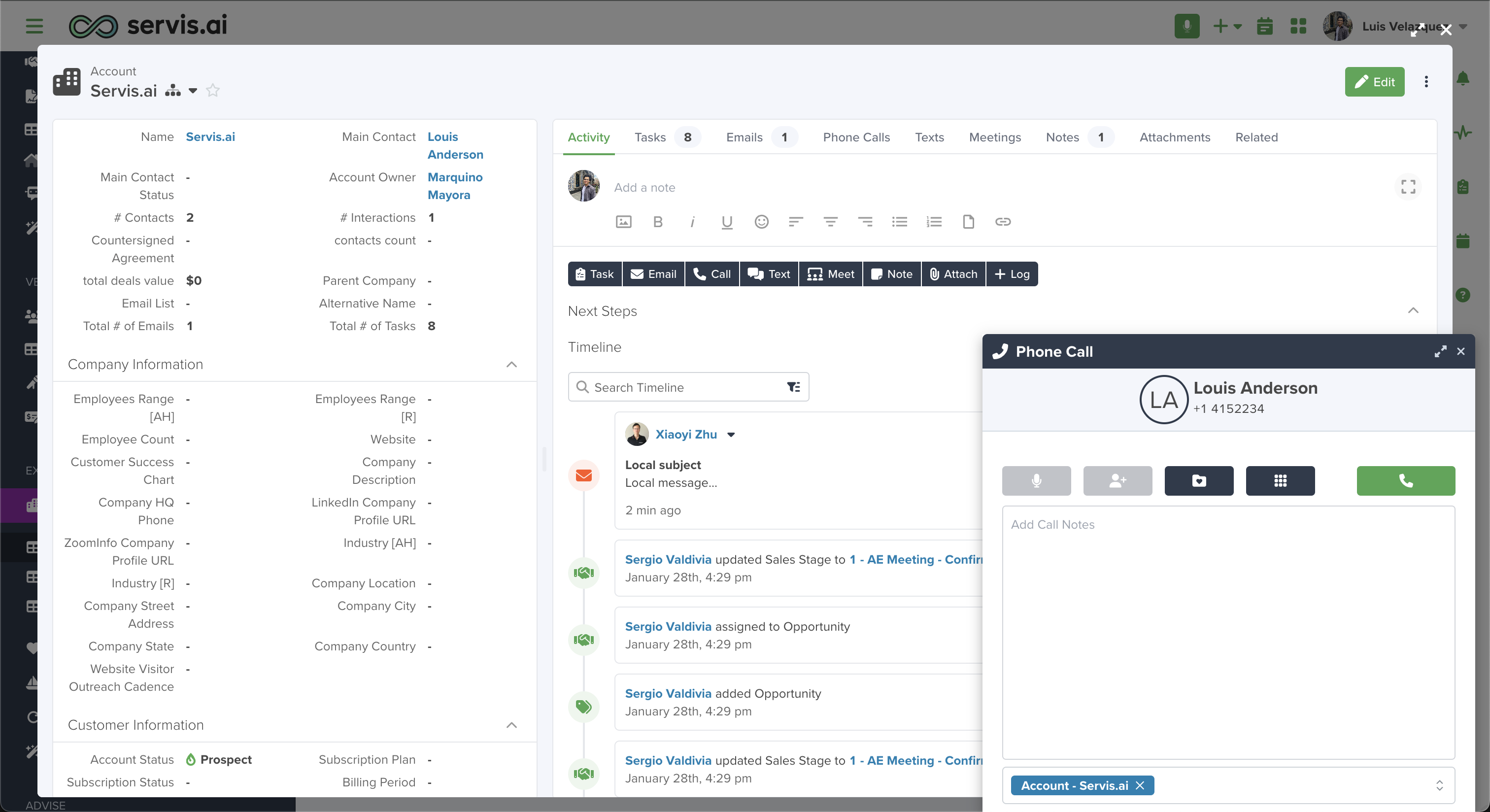
Task: Collapse the Next Steps section
Action: (1413, 310)
